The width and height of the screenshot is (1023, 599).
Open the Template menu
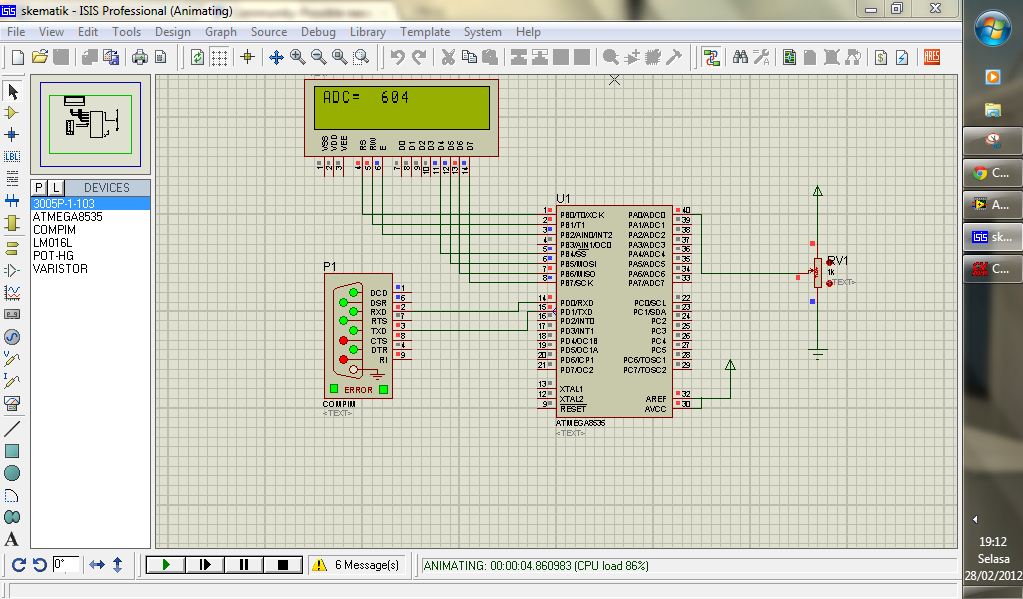click(425, 32)
